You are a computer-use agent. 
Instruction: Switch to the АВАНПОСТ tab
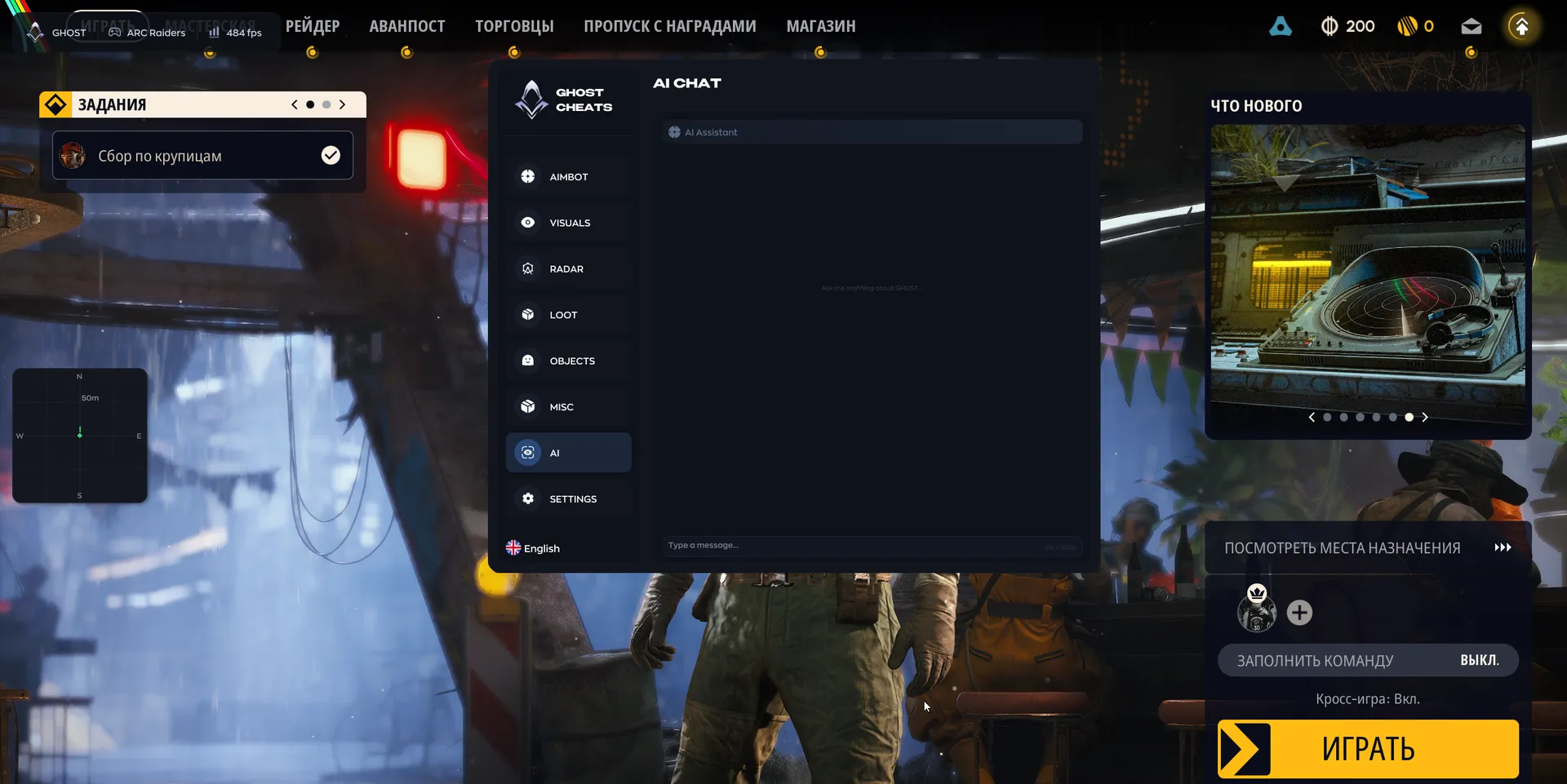(407, 26)
